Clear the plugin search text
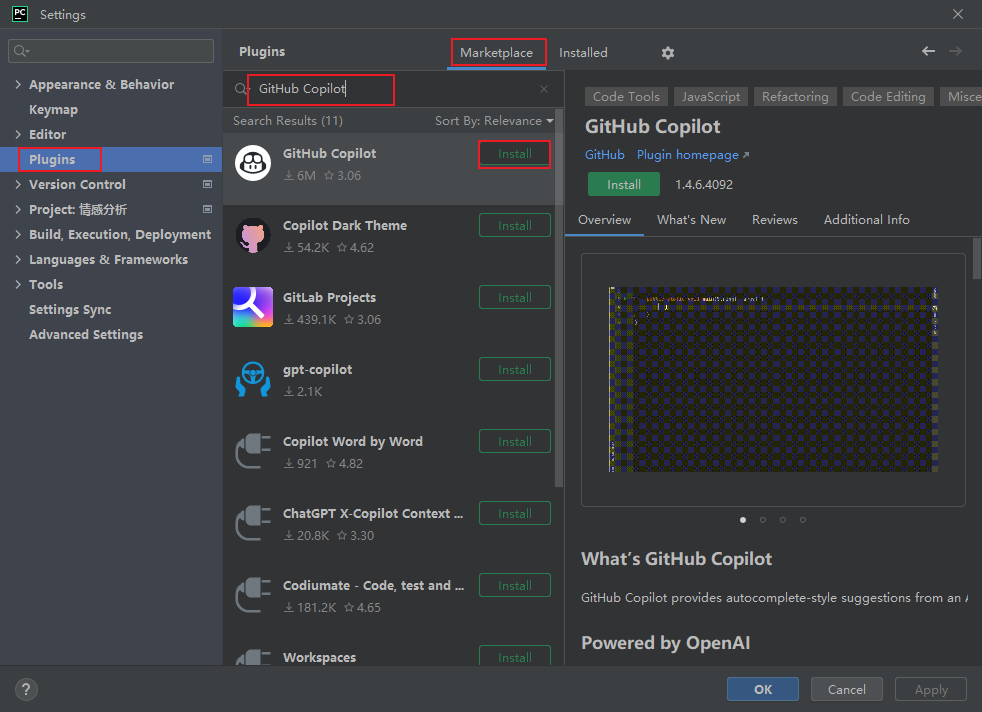This screenshot has width=982, height=712. [544, 89]
